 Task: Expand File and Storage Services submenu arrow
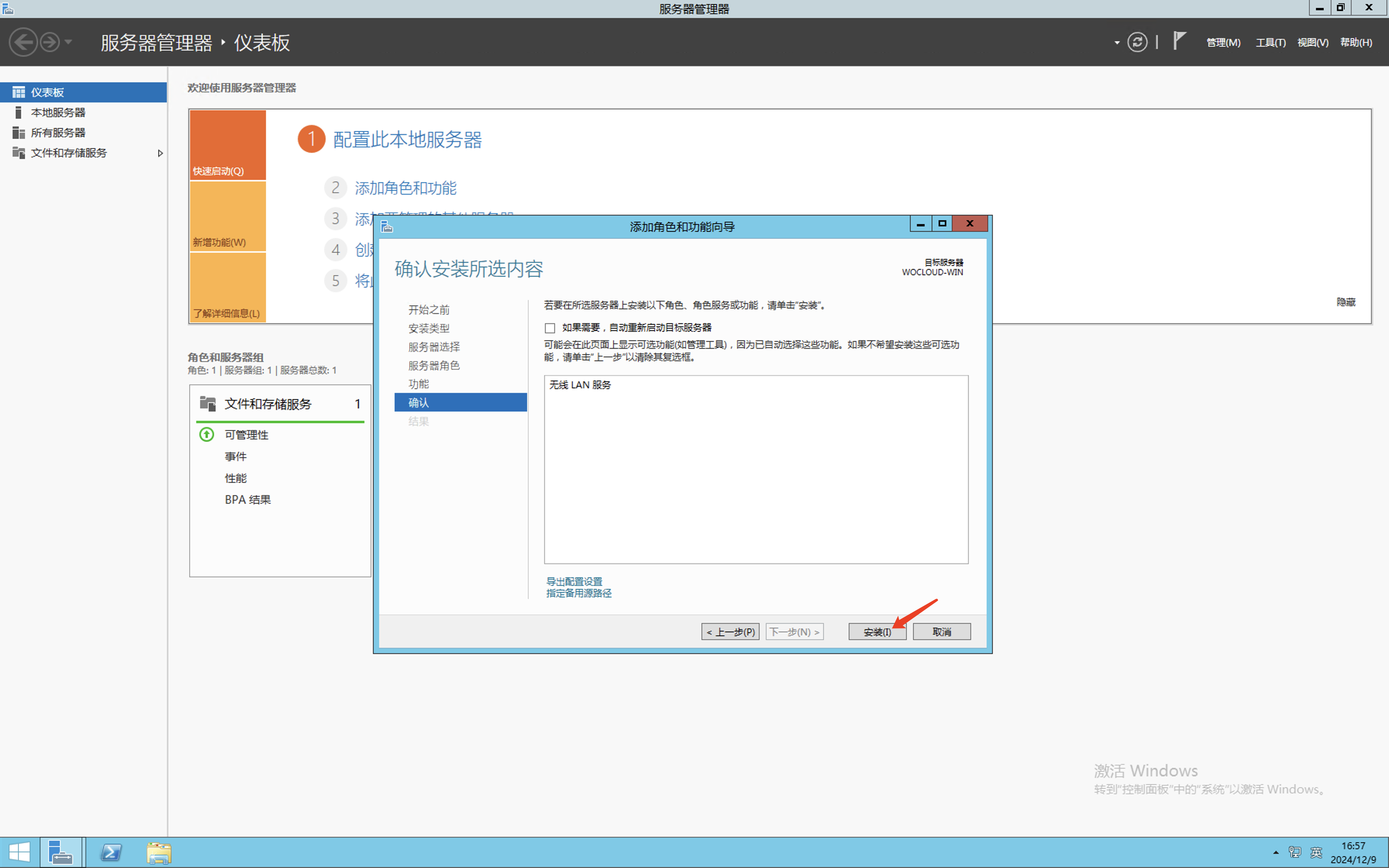(160, 153)
